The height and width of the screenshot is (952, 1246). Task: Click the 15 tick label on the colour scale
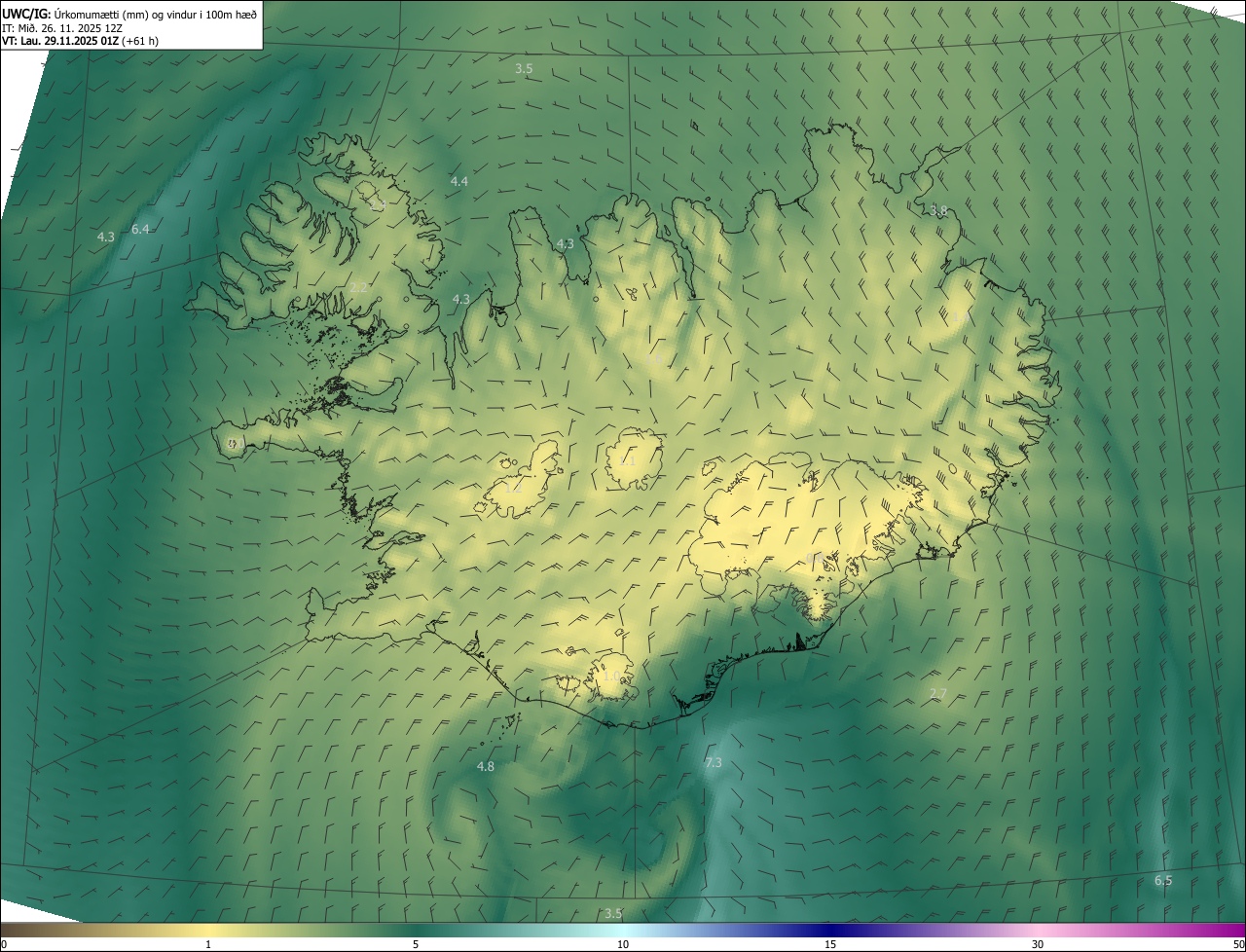[x=830, y=944]
